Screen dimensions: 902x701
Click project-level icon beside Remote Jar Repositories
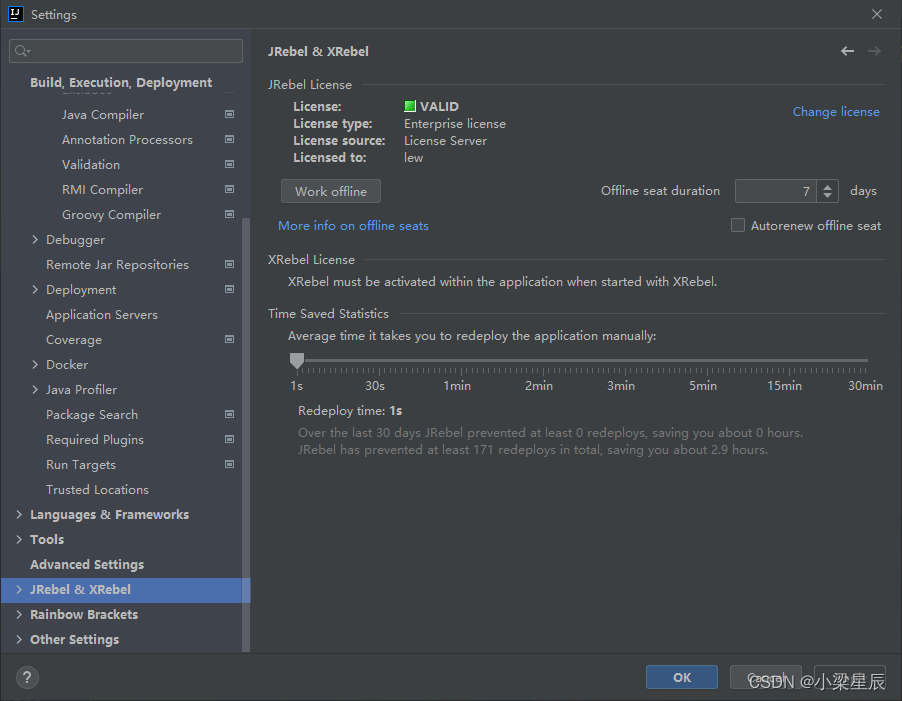[230, 264]
